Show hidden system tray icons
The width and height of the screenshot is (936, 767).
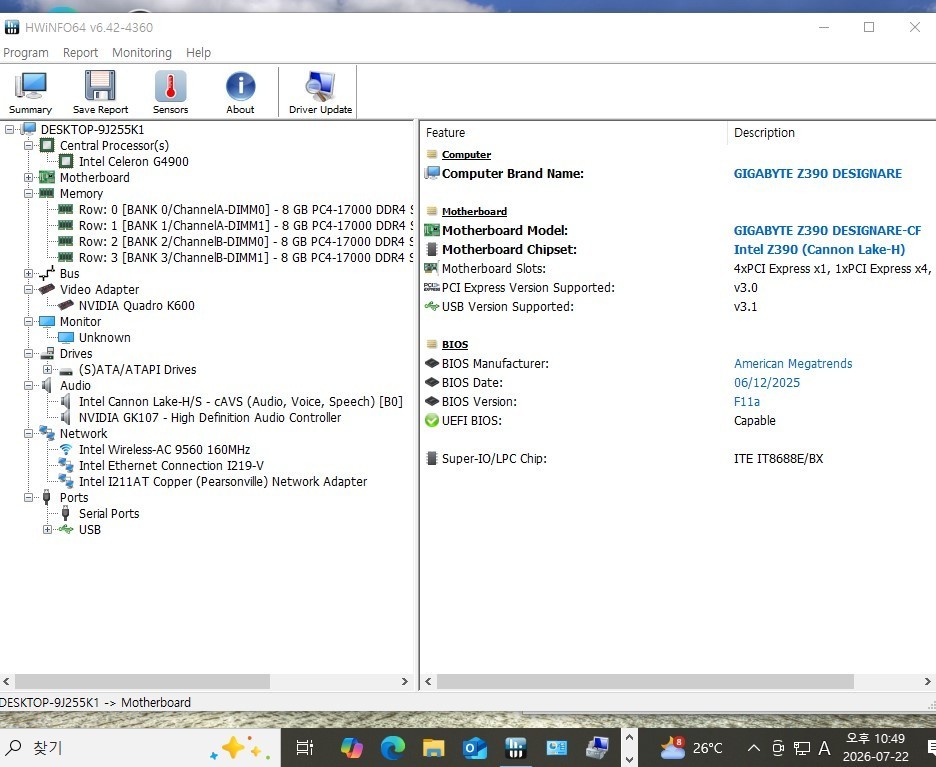point(753,747)
